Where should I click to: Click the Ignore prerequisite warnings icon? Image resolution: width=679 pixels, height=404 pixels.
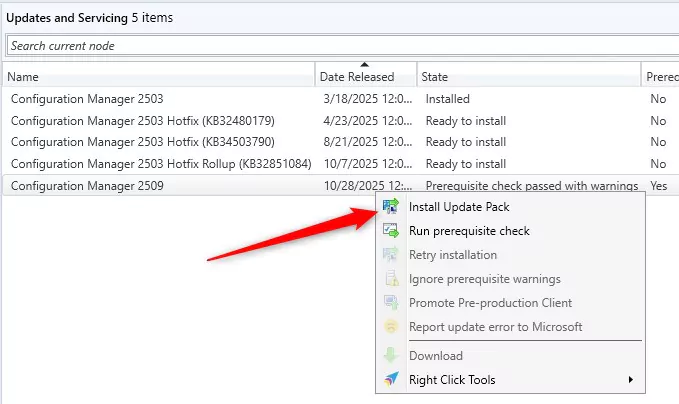pyautogui.click(x=391, y=278)
